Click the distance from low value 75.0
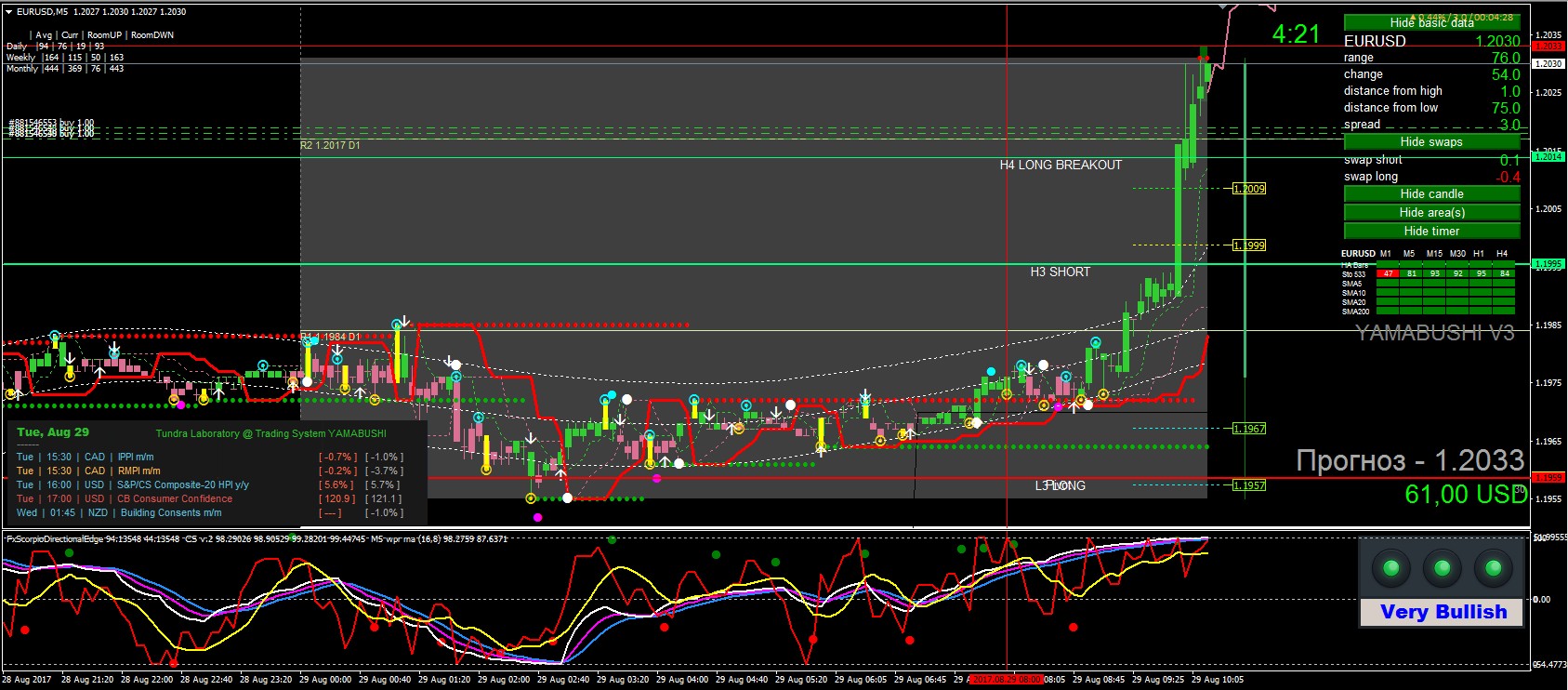Viewport: 1568px width, 690px height. tap(1506, 108)
